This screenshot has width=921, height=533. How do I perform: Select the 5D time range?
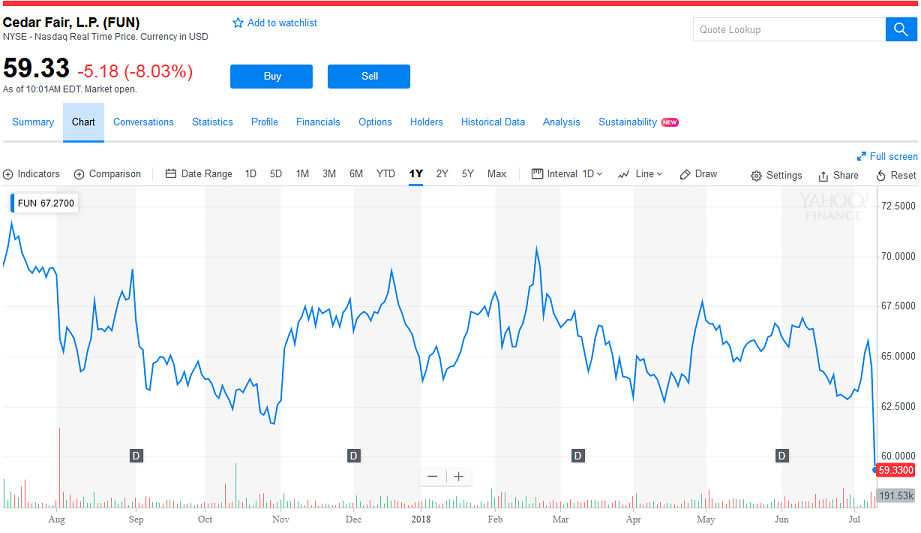(276, 174)
